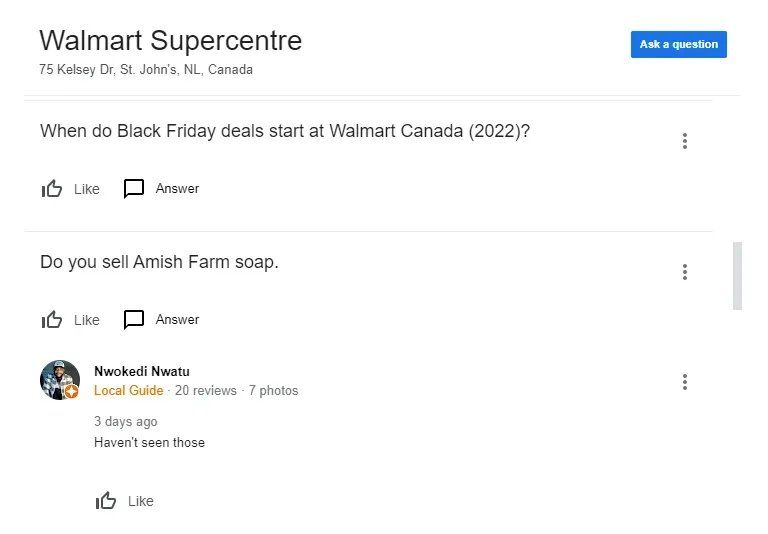The width and height of the screenshot is (768, 534).
Task: Open more options for Nwokedi Nwatu's answer
Action: pyautogui.click(x=685, y=382)
